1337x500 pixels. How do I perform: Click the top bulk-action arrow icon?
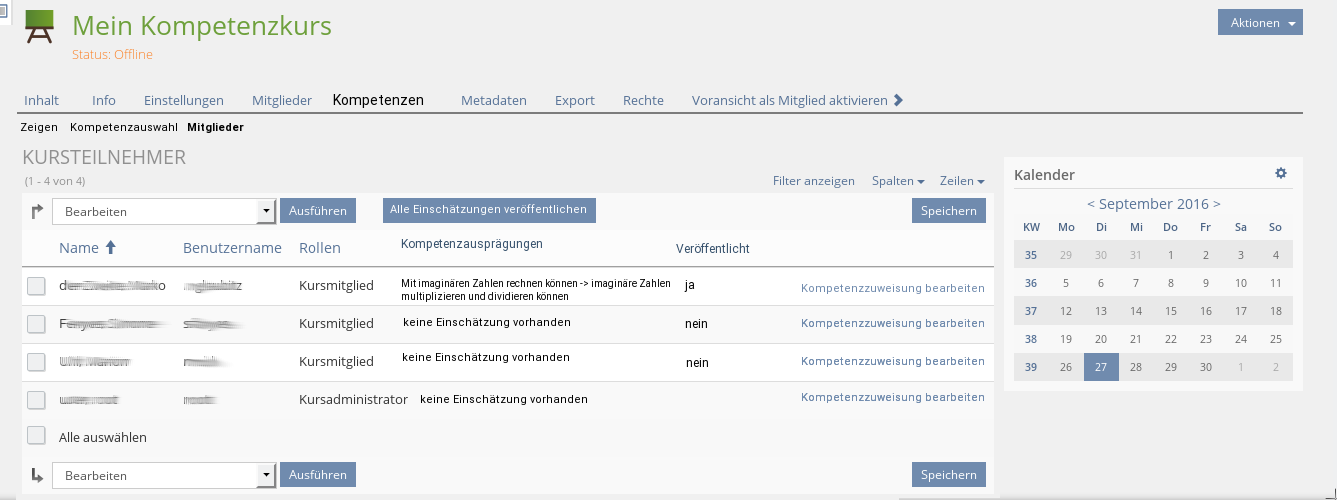(x=37, y=211)
